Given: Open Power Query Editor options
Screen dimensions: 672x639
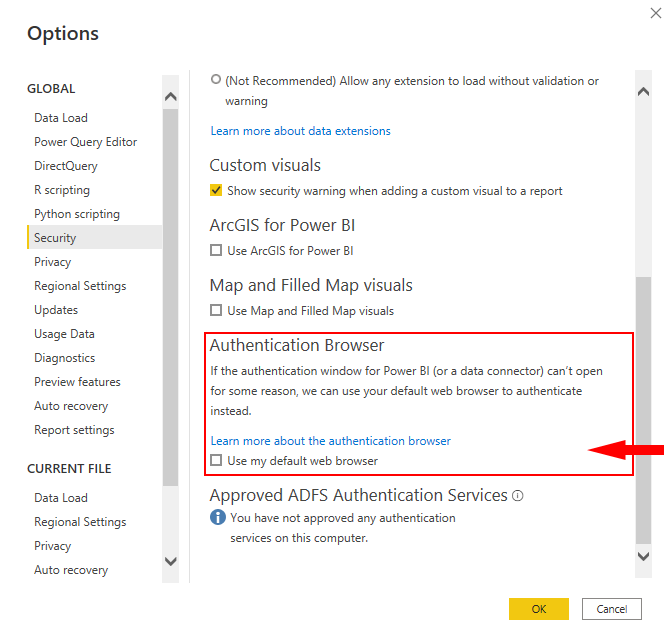Looking at the screenshot, I should [x=85, y=142].
